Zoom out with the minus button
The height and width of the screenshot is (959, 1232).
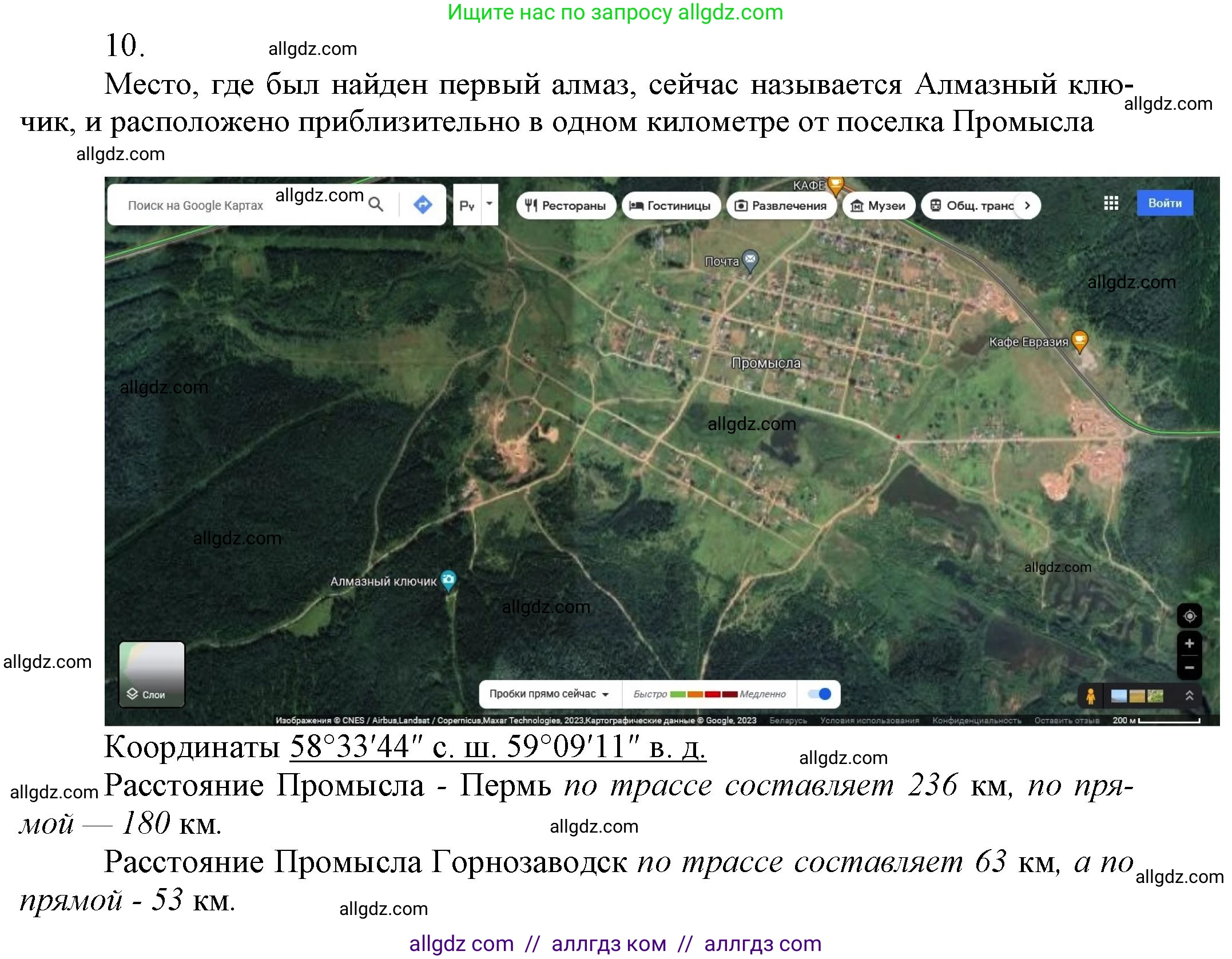pos(1189,667)
